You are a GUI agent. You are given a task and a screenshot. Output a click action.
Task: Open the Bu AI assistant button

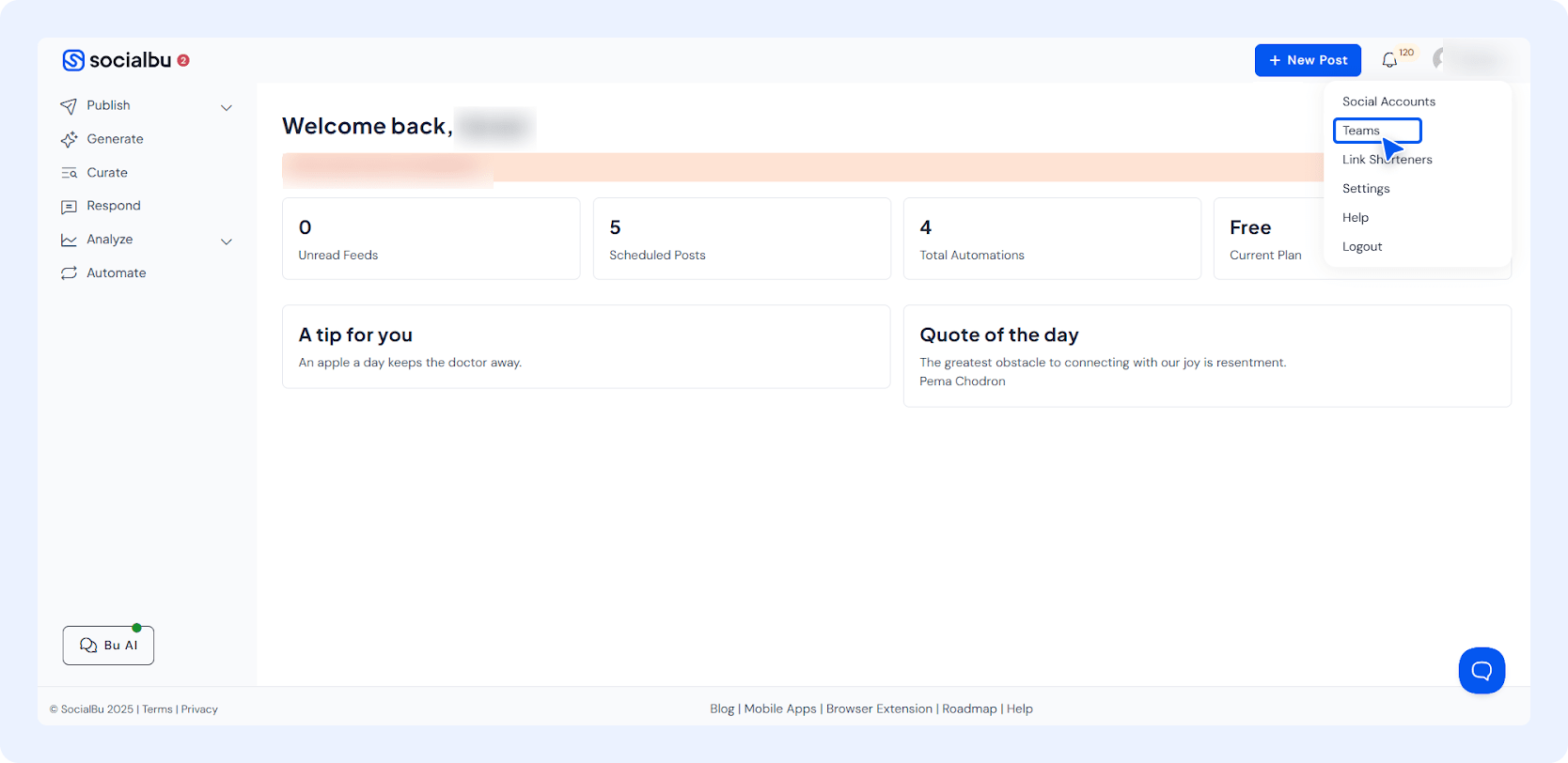click(108, 646)
